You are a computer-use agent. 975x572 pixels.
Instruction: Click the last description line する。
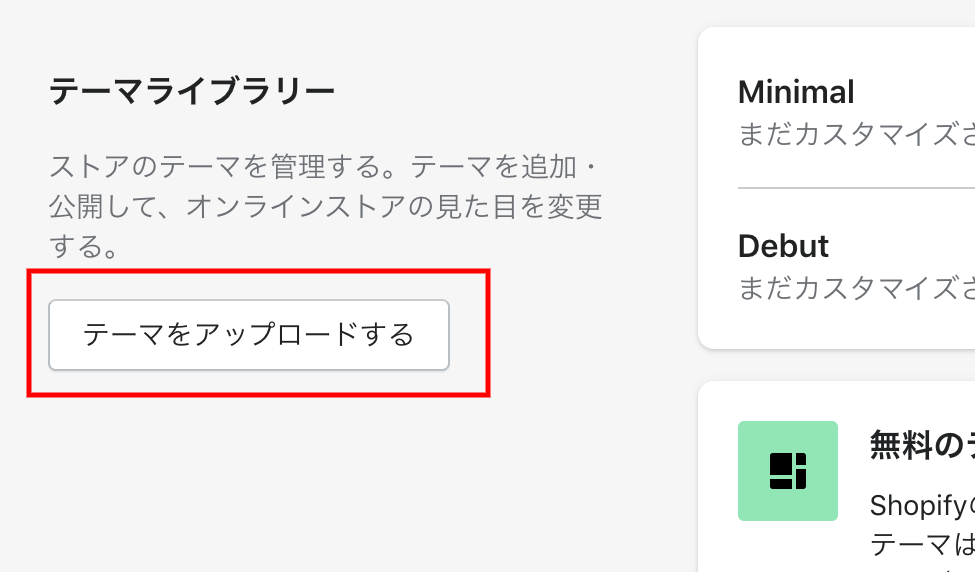[x=84, y=246]
